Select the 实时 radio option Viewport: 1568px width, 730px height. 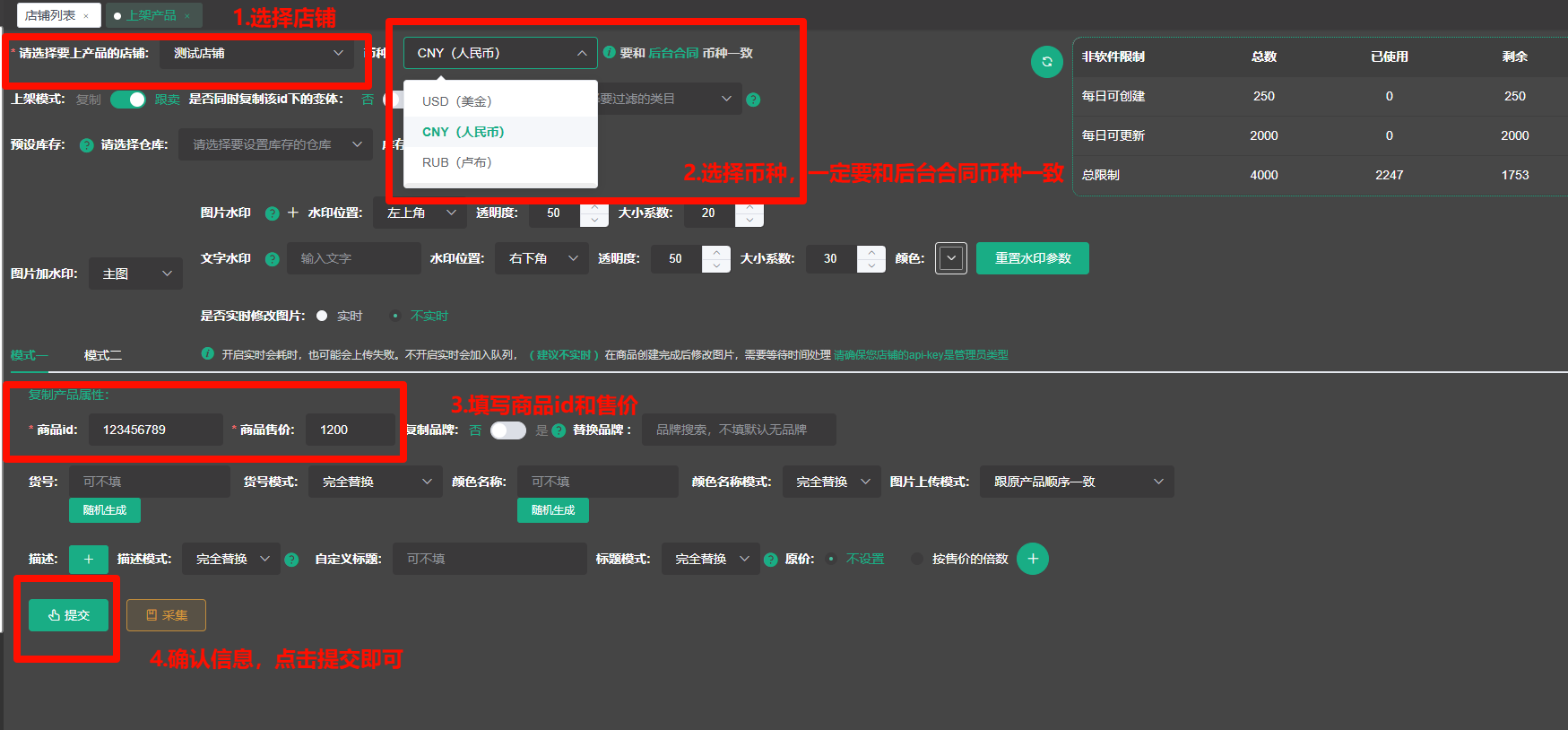coord(323,316)
